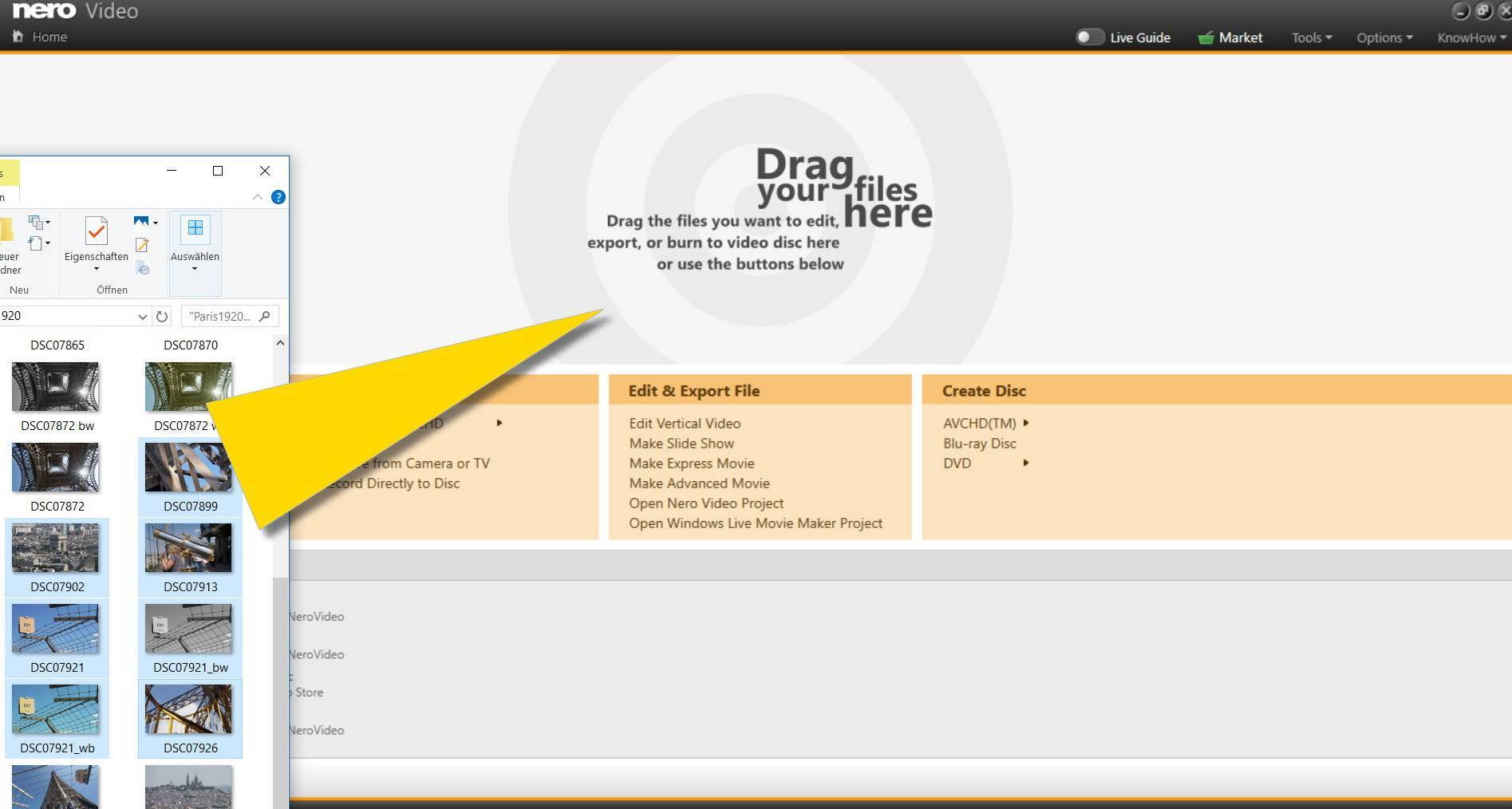Screen dimensions: 1512x809
Task: Expand the AVCHD(TM) disc submenu arrow
Action: tap(1026, 423)
